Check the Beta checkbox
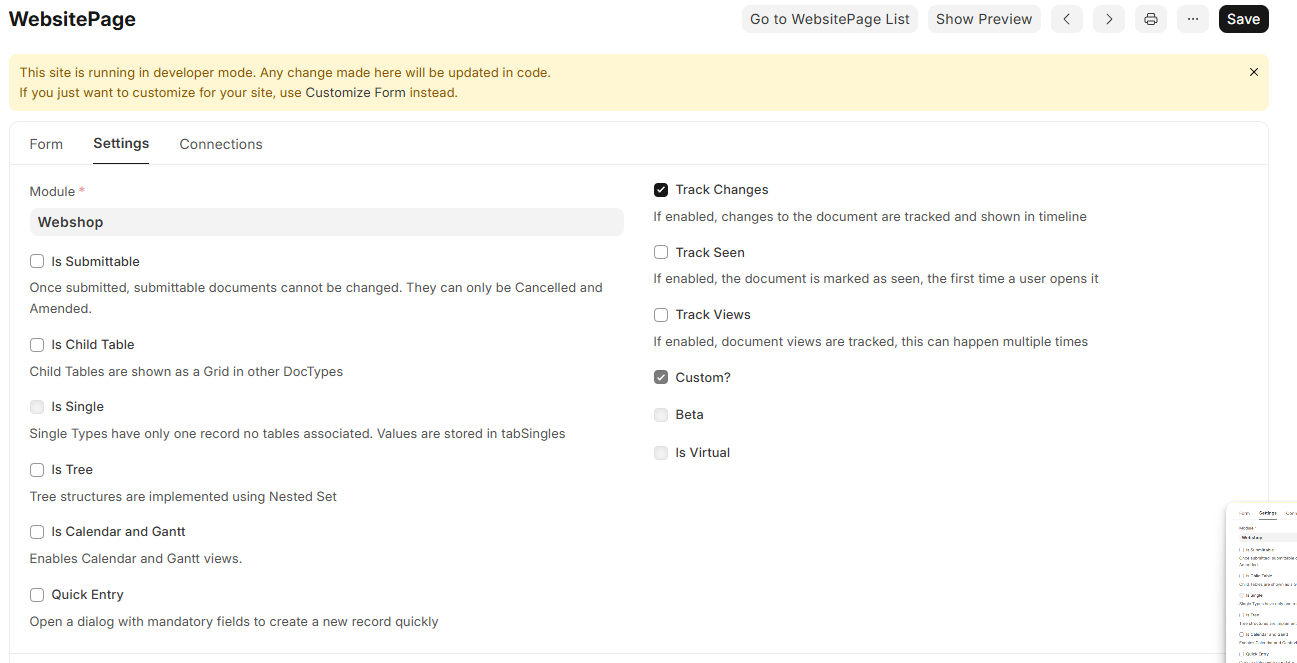Image resolution: width=1297 pixels, height=663 pixels. coord(661,415)
